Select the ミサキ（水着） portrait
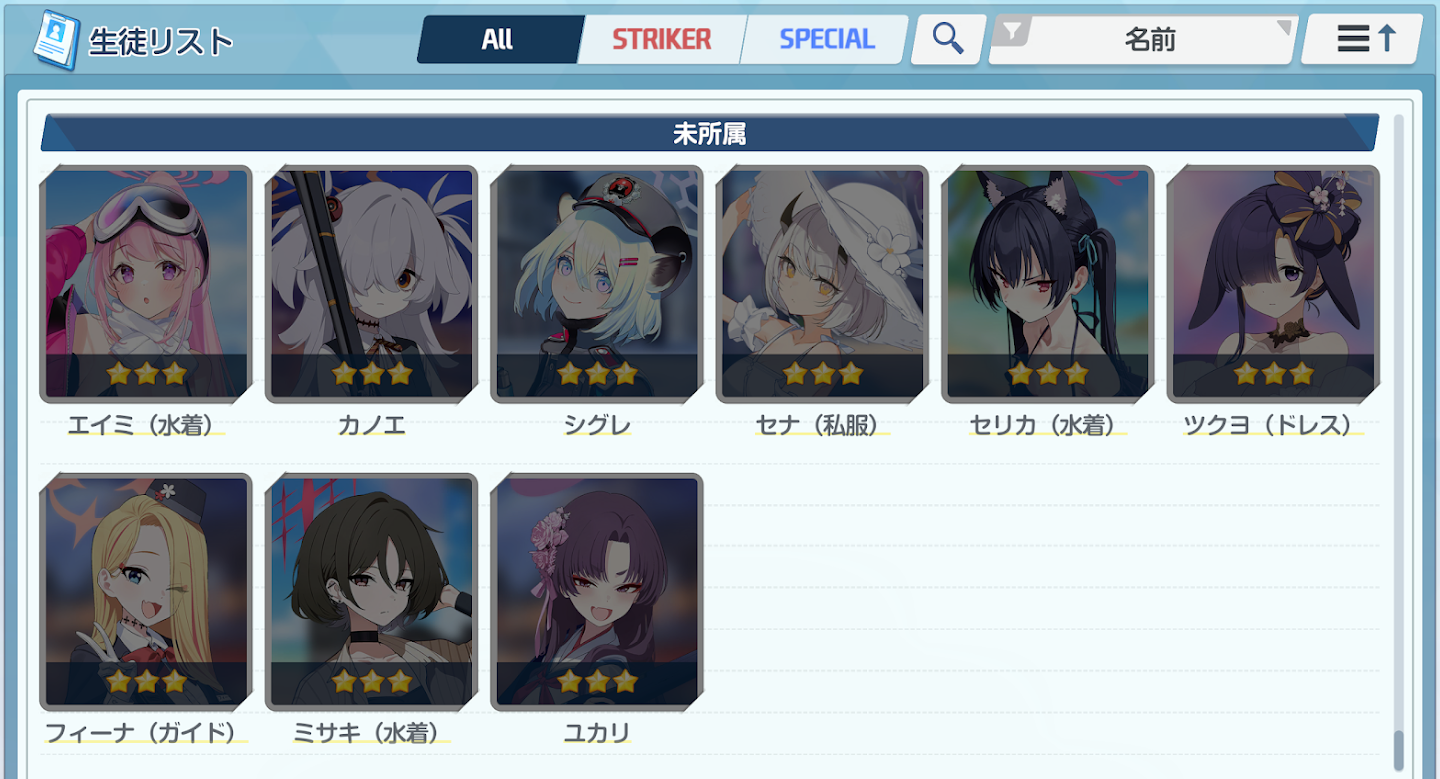1440x779 pixels. coord(372,592)
